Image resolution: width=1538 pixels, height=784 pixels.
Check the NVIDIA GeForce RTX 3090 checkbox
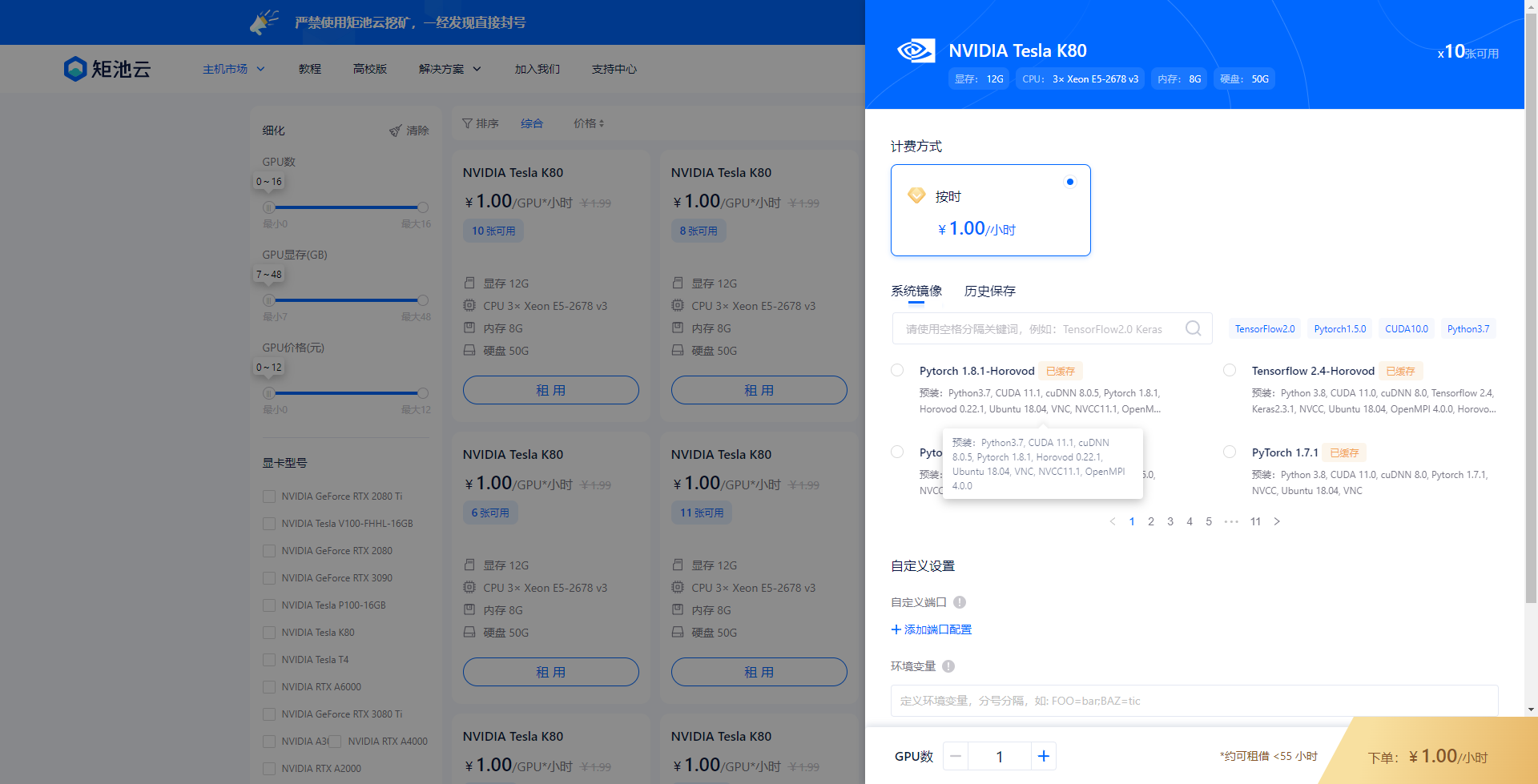click(269, 578)
